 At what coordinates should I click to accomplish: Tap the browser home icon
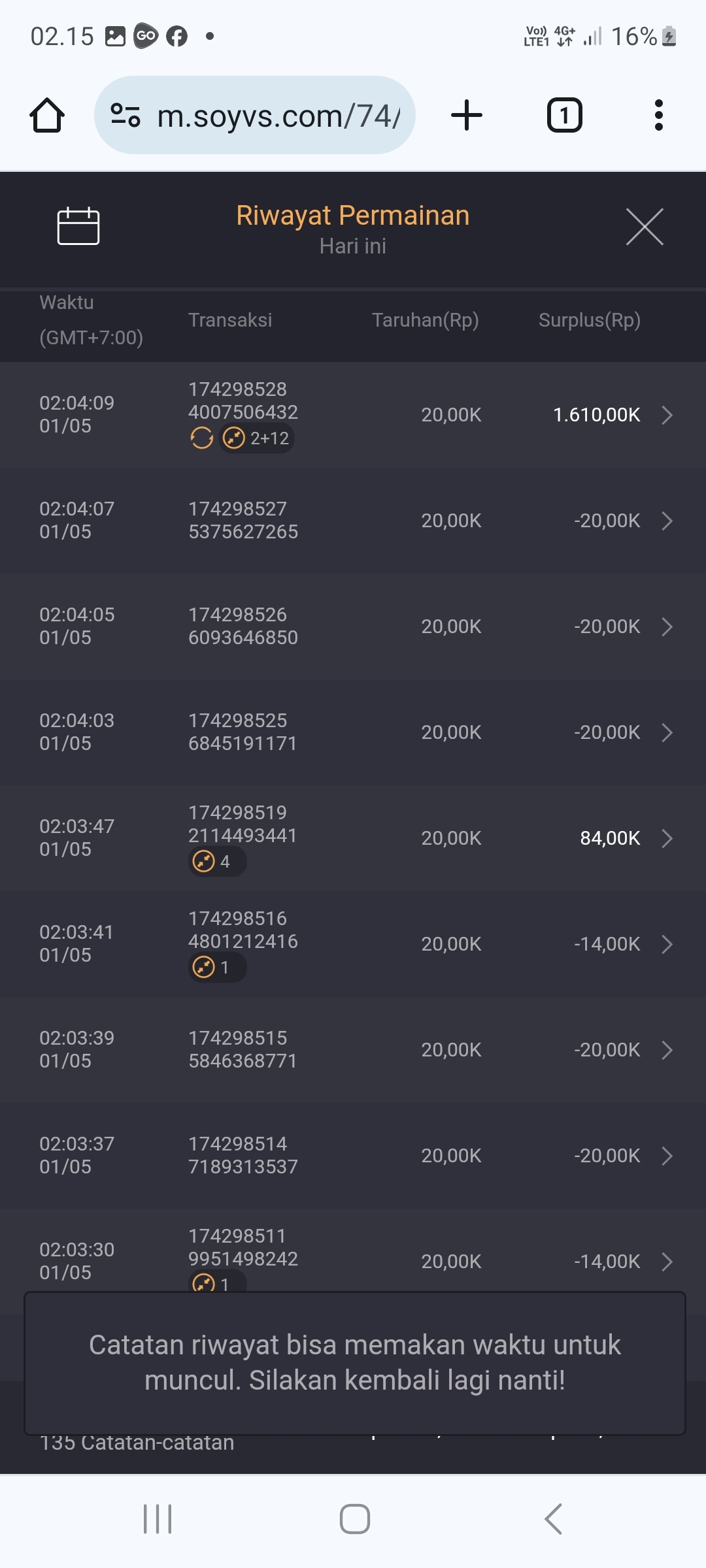[47, 116]
